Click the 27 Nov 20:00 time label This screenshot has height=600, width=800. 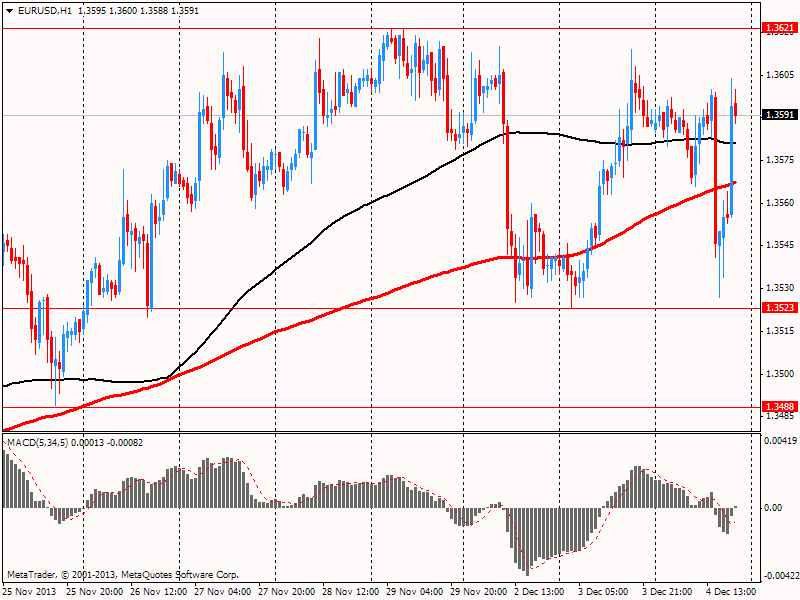pyautogui.click(x=287, y=592)
